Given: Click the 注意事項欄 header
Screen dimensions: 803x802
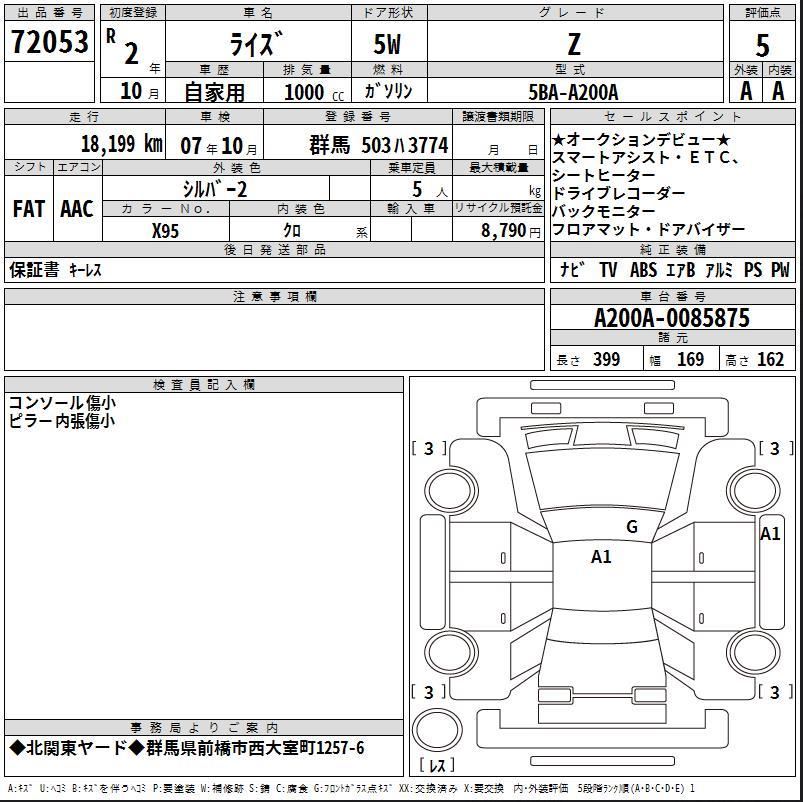Looking at the screenshot, I should [x=275, y=297].
